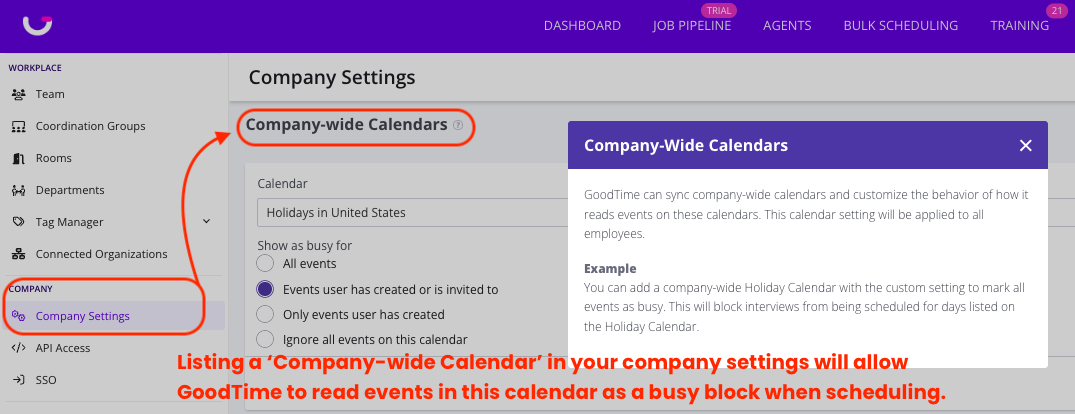
Task: Open Bulk Scheduling from top navigation
Action: [x=900, y=26]
